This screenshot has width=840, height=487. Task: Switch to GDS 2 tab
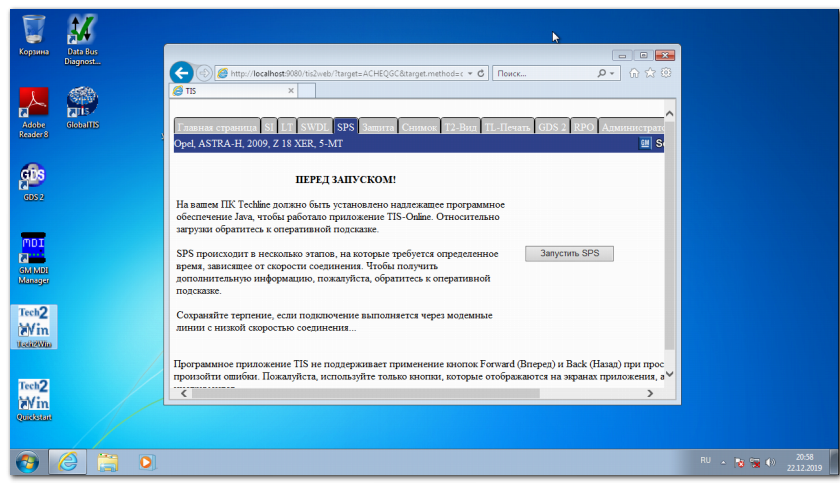click(x=552, y=127)
